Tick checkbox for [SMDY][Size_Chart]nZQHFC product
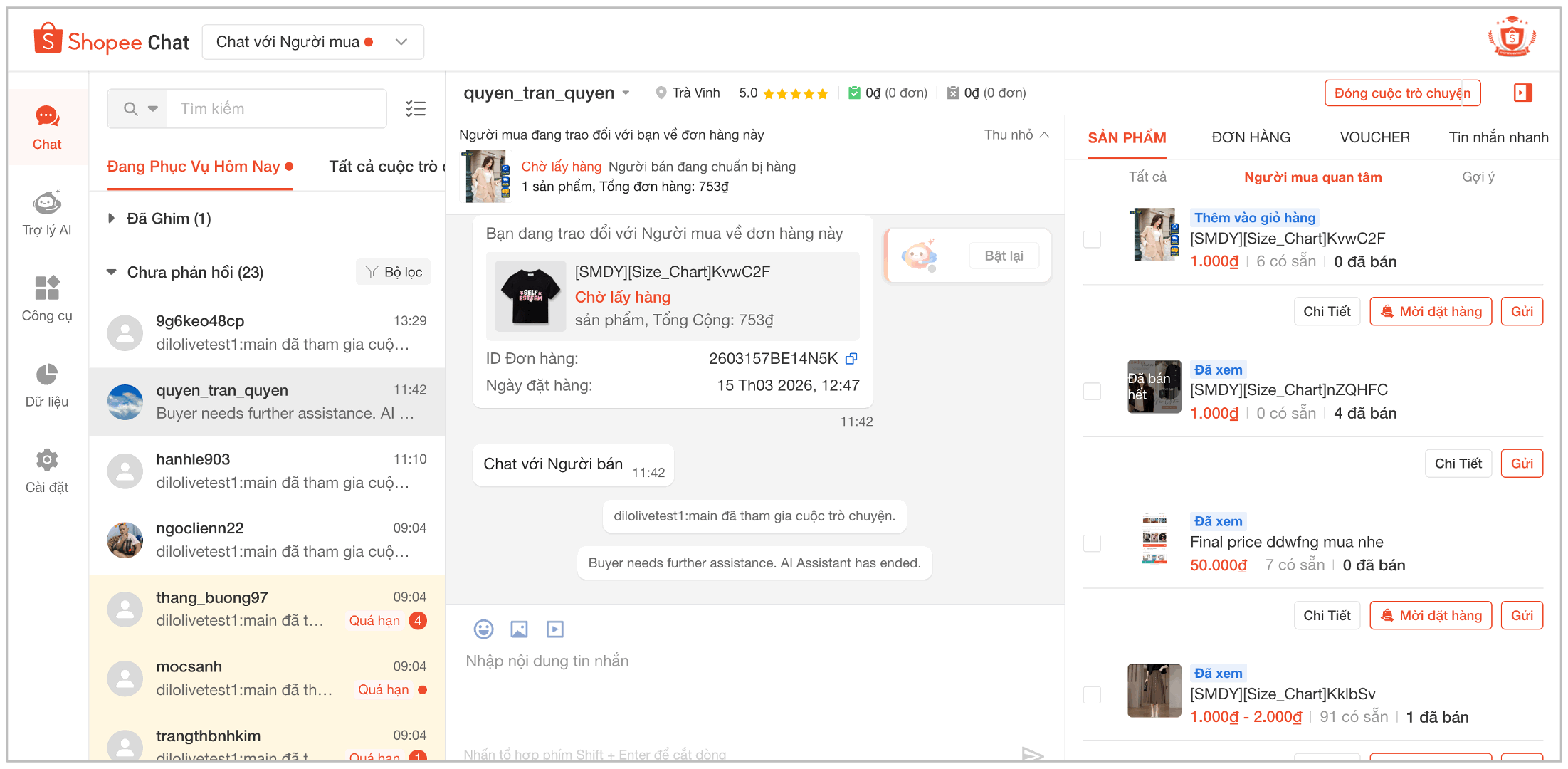Screen dimensions: 1568x769 tap(1092, 391)
